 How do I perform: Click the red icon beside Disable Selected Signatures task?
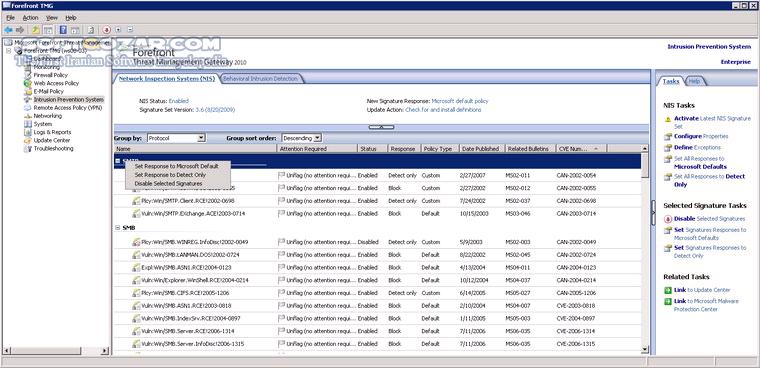(x=668, y=219)
